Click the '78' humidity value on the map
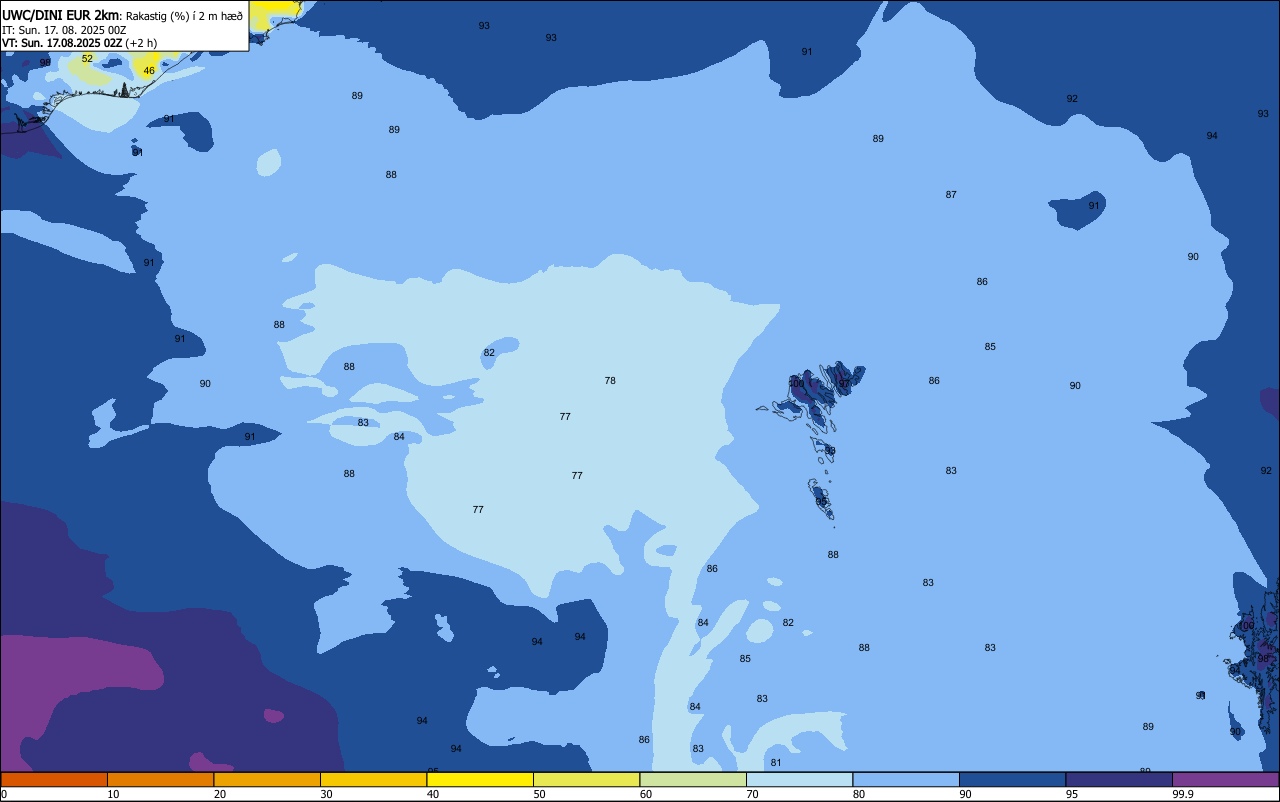The image size is (1280, 802). point(610,381)
